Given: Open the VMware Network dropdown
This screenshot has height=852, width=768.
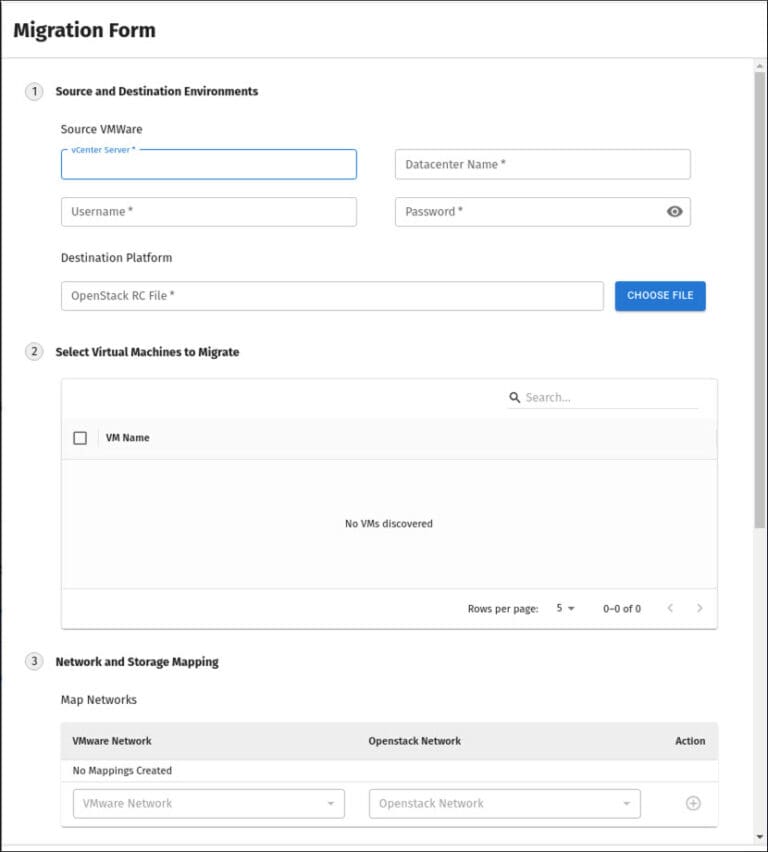Looking at the screenshot, I should click(x=208, y=803).
